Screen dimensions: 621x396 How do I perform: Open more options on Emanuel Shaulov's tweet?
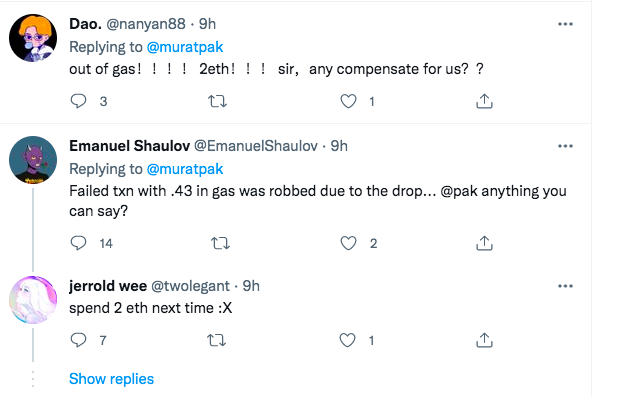click(565, 146)
